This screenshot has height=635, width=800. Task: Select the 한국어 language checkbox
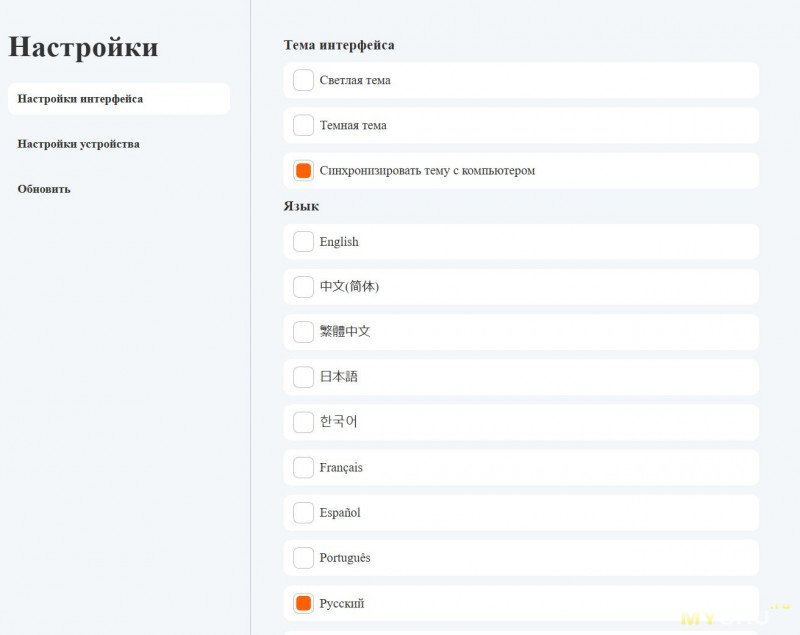coord(303,422)
